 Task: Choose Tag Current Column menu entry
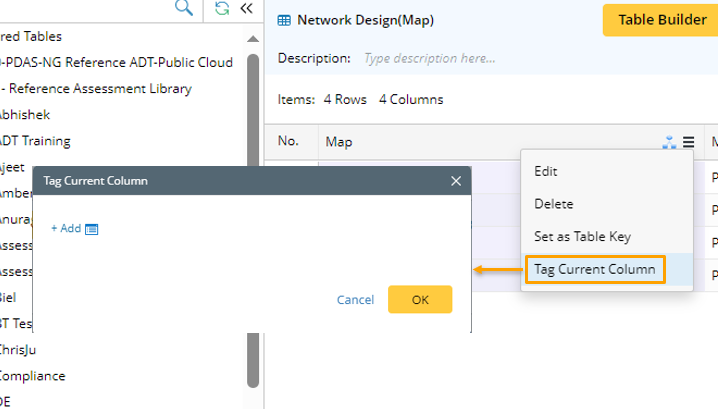tap(595, 269)
